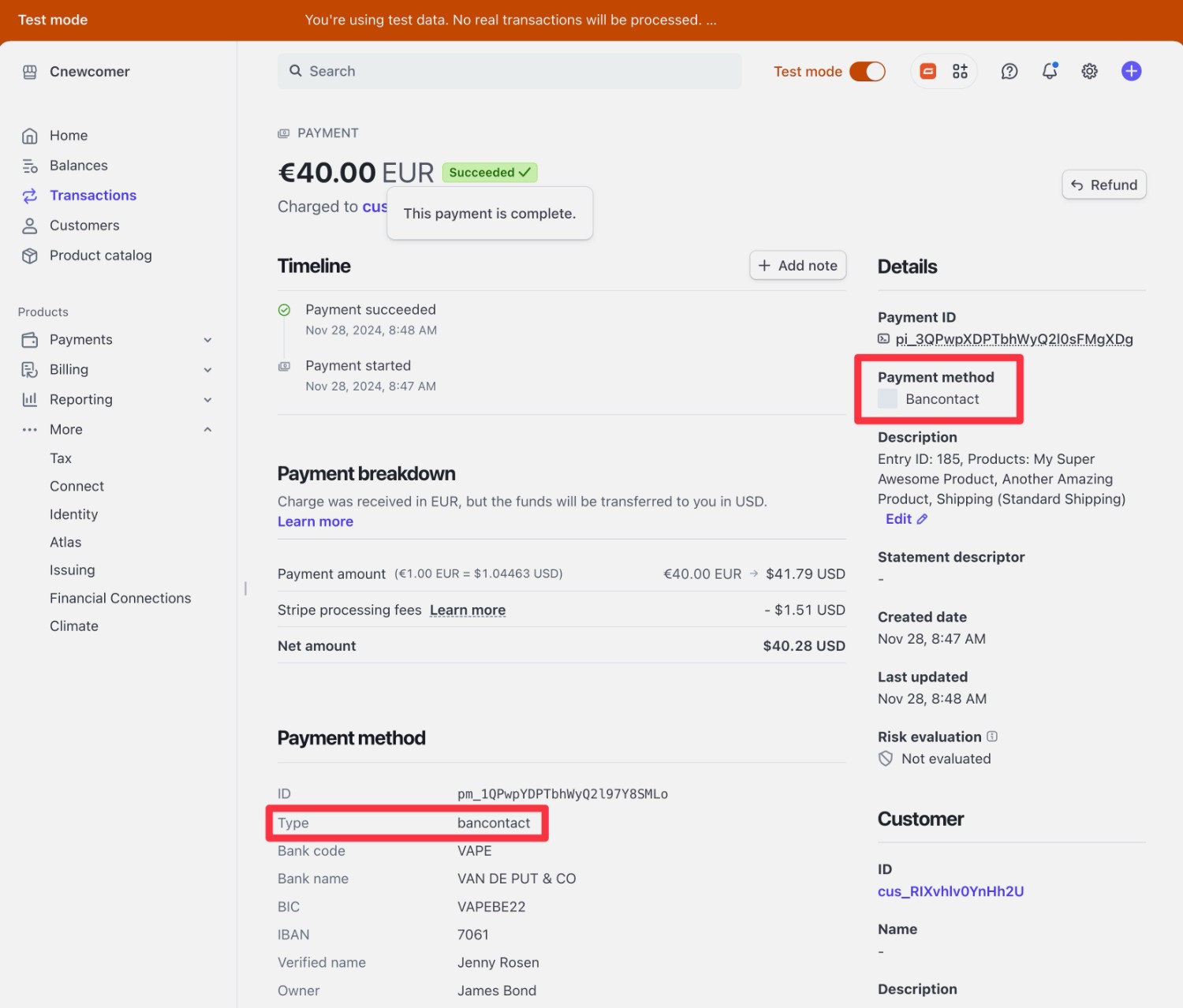
Task: Click the Refund button
Action: (x=1104, y=185)
